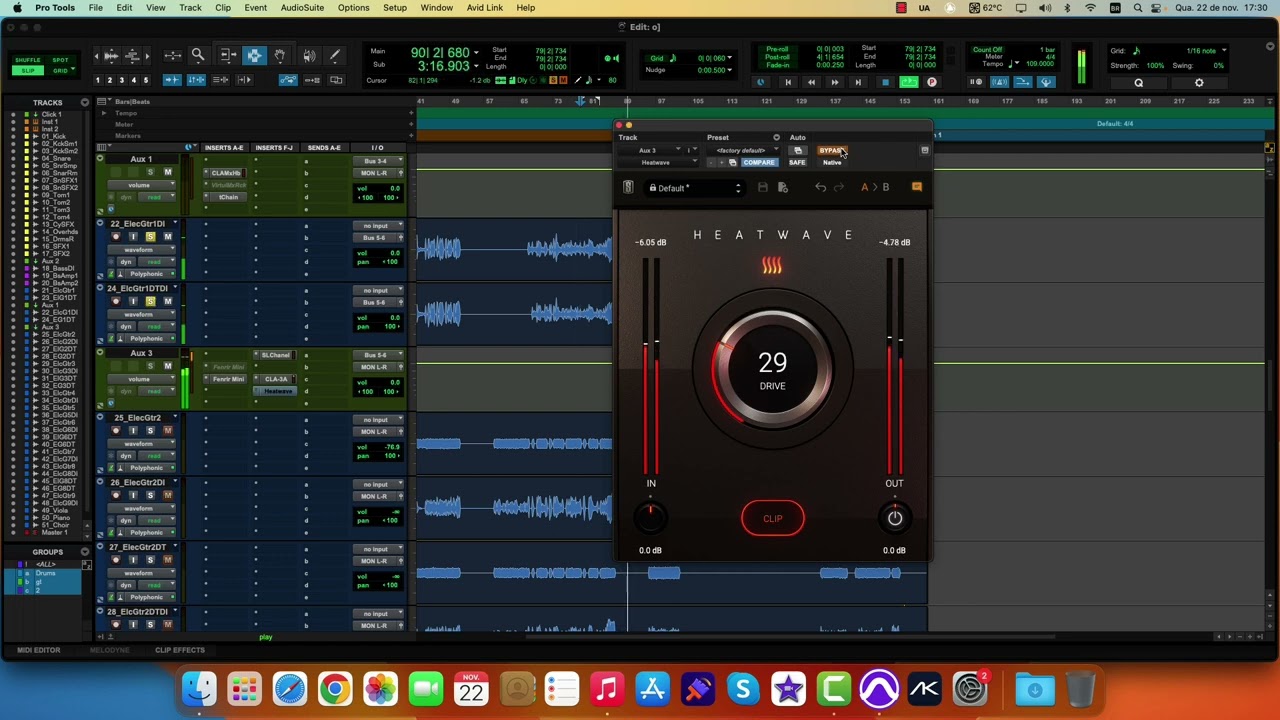Click the Record transport button
Image resolution: width=1280 pixels, height=720 pixels.
click(932, 82)
